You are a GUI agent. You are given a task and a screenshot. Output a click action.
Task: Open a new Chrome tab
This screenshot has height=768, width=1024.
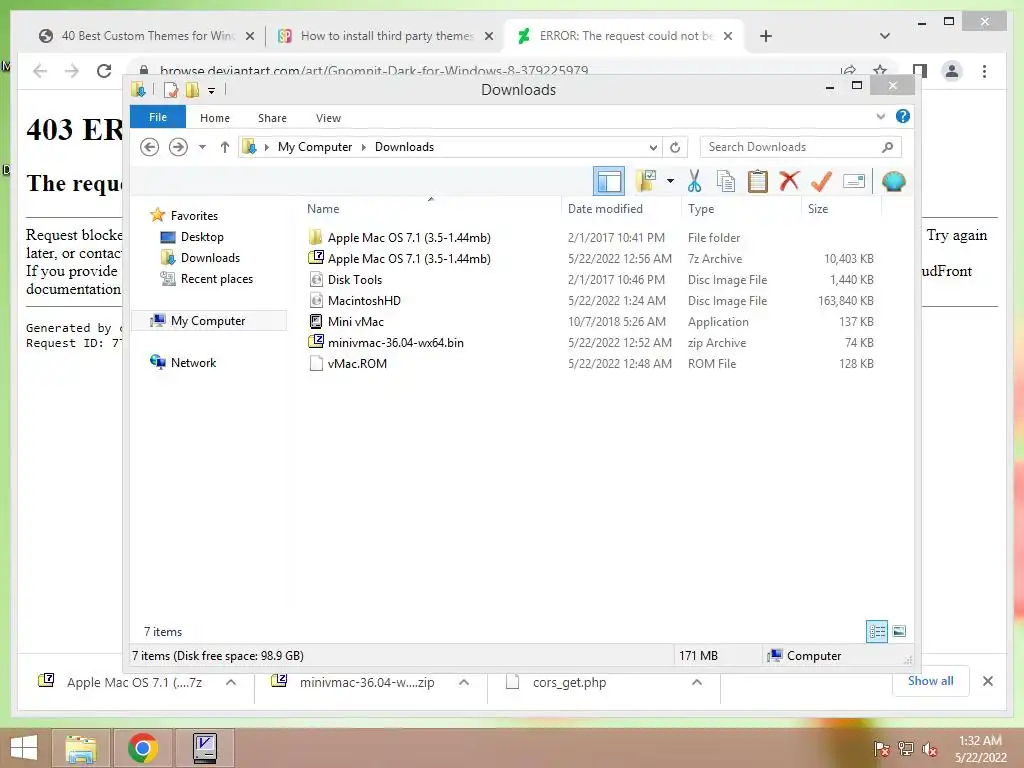[x=765, y=36]
